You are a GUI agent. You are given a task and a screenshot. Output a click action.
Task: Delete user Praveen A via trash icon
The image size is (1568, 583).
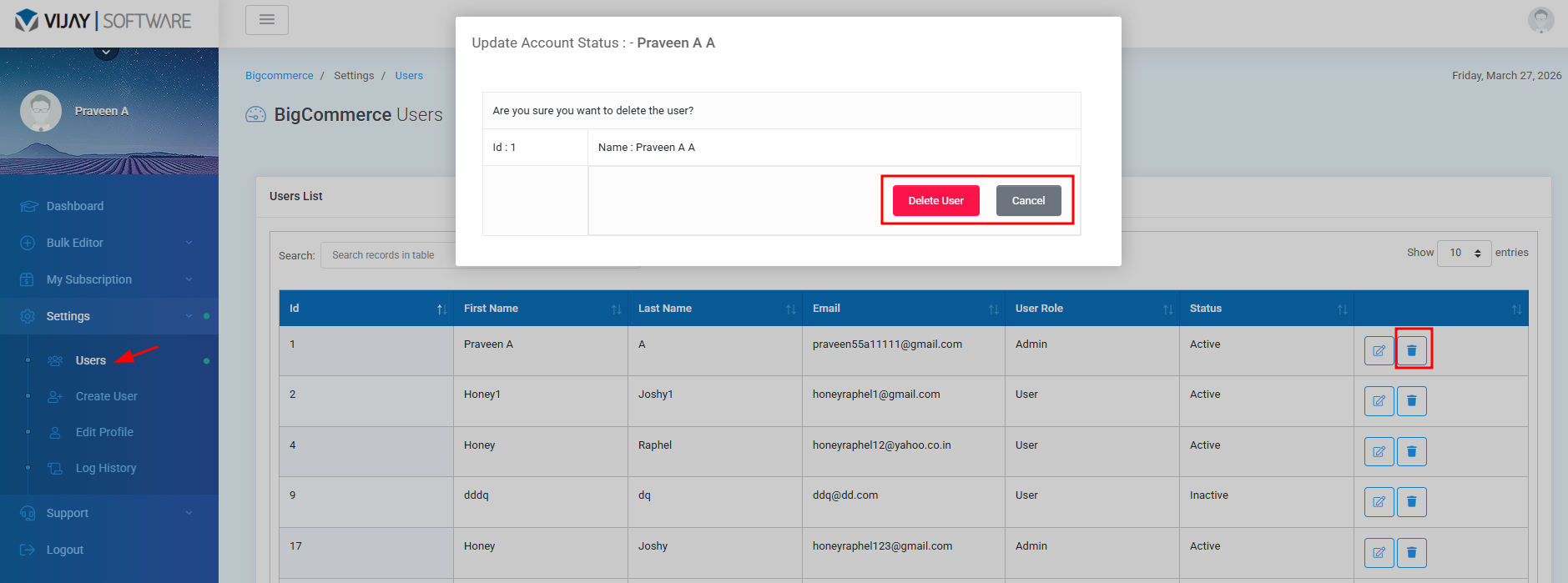(1412, 350)
